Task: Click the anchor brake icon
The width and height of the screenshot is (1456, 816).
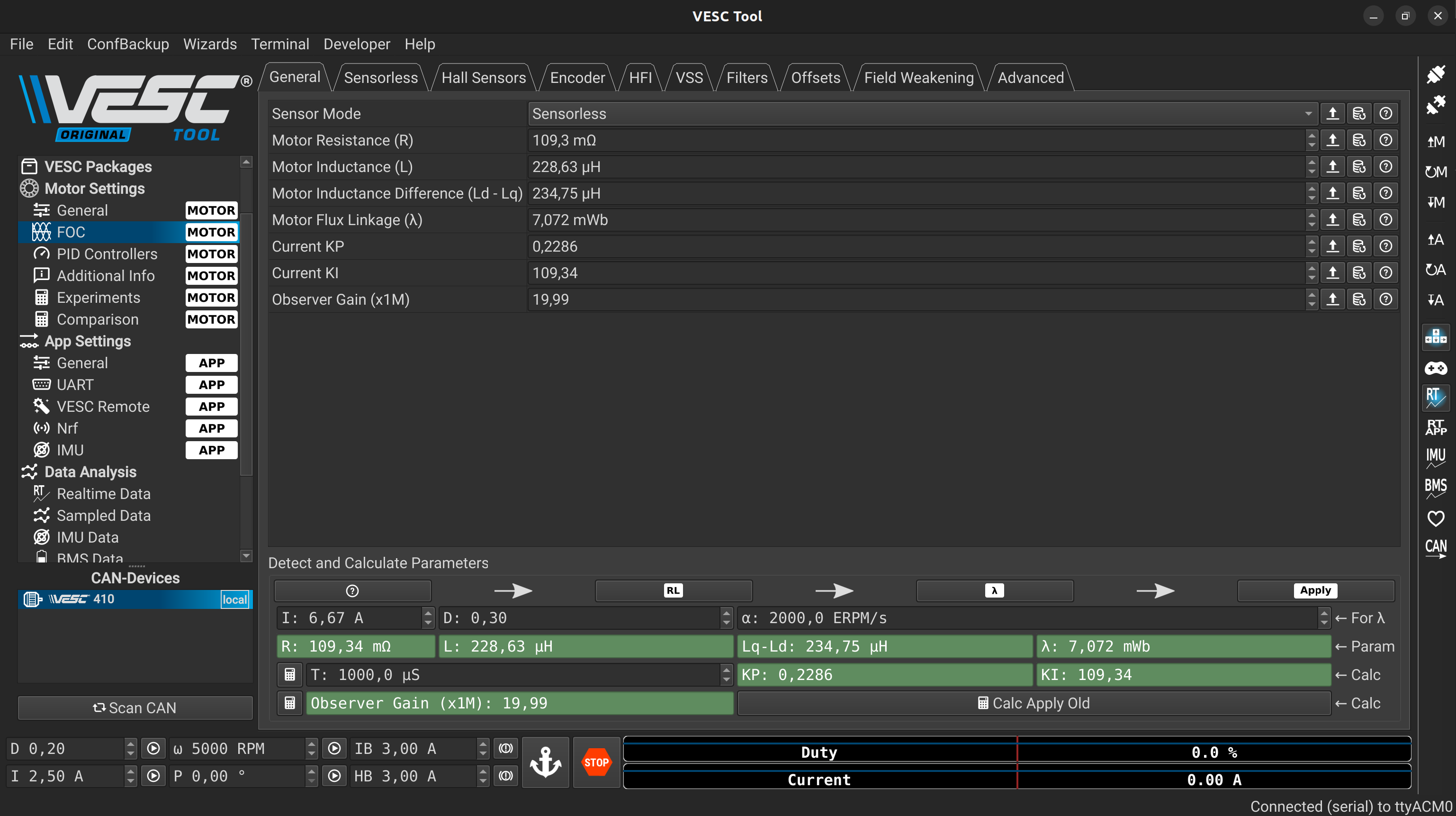Action: point(545,762)
